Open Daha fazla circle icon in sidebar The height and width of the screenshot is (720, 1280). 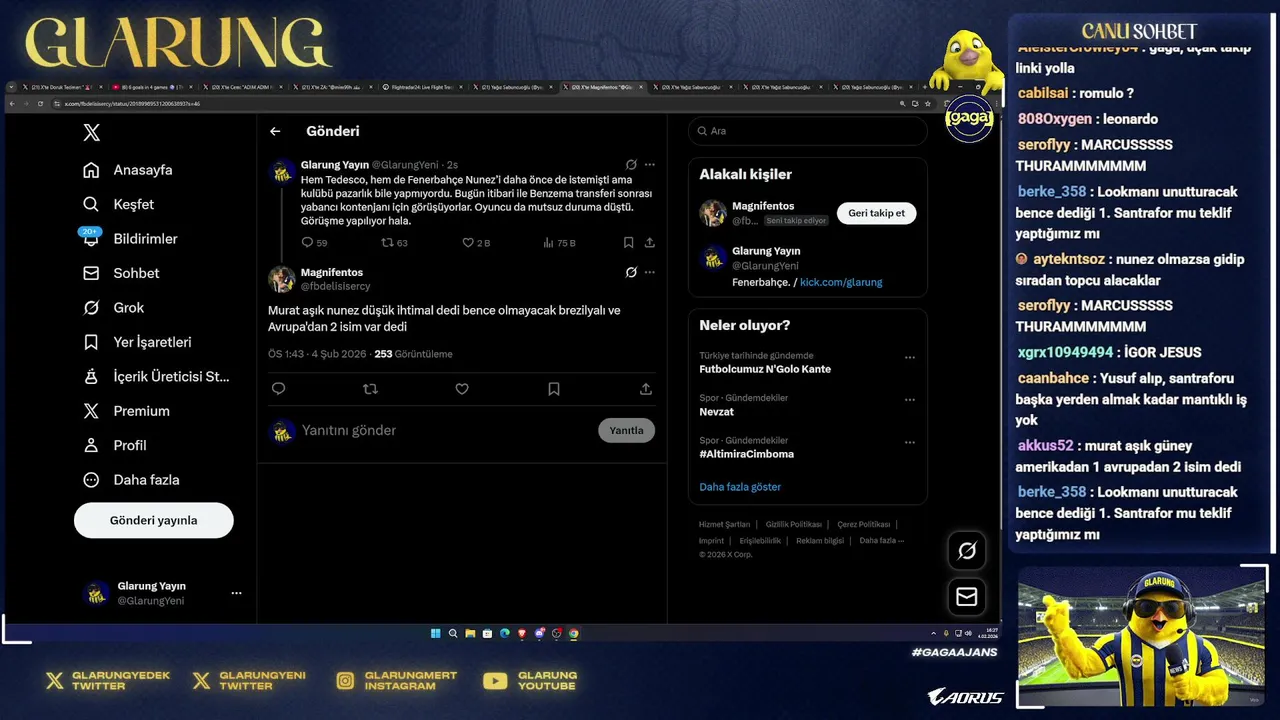(91, 480)
